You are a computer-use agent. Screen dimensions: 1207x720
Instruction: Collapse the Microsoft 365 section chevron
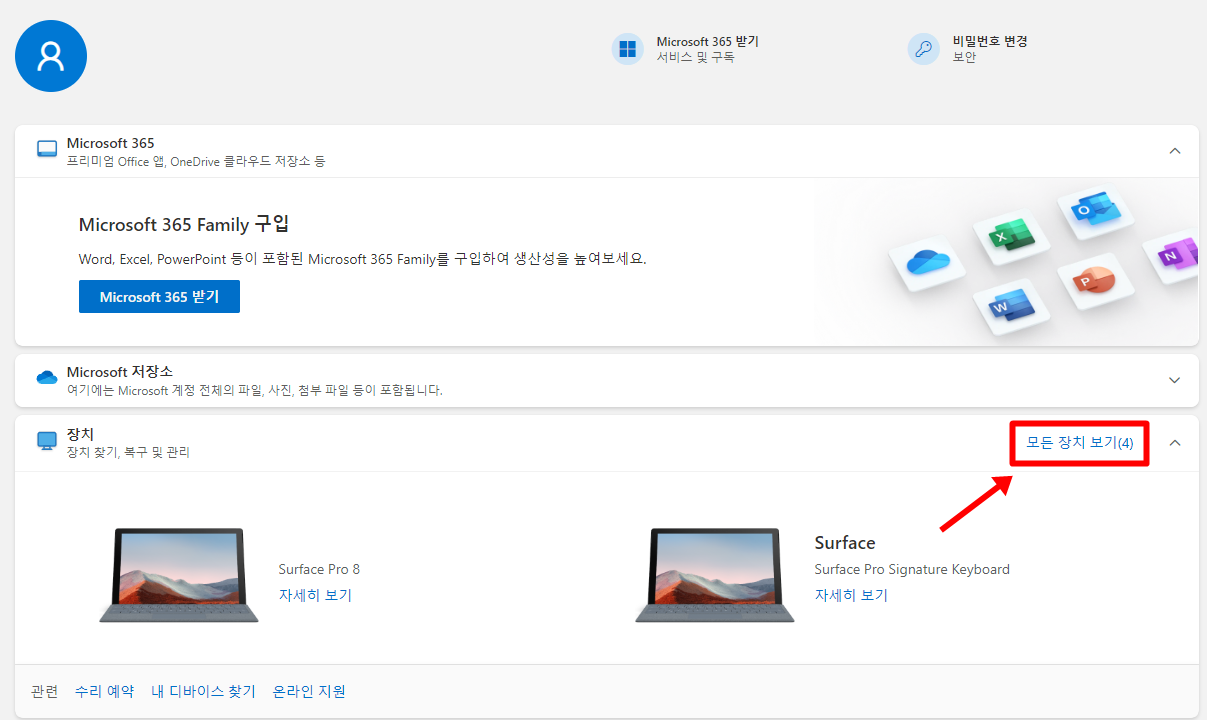click(x=1175, y=151)
